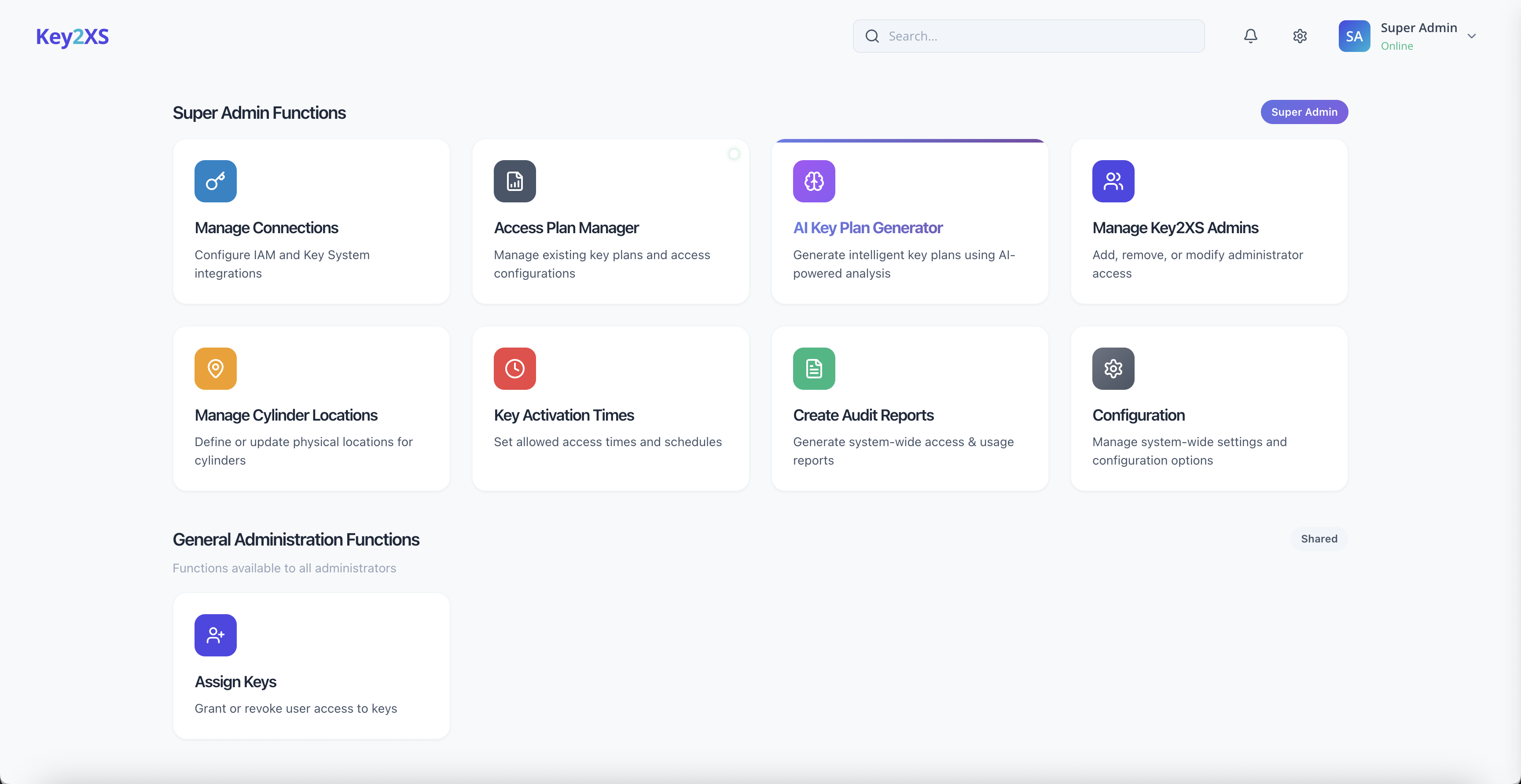The height and width of the screenshot is (784, 1521).
Task: Open the AI Key Plan Generator title link
Action: 867,228
